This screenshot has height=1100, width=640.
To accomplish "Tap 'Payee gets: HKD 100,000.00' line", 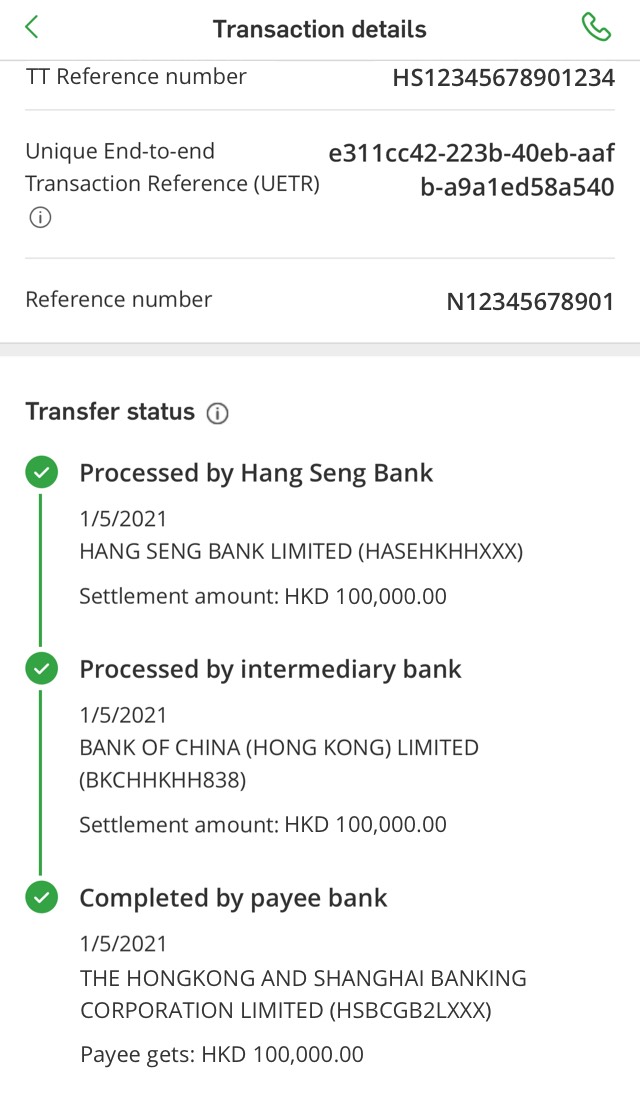I will pos(222,1054).
